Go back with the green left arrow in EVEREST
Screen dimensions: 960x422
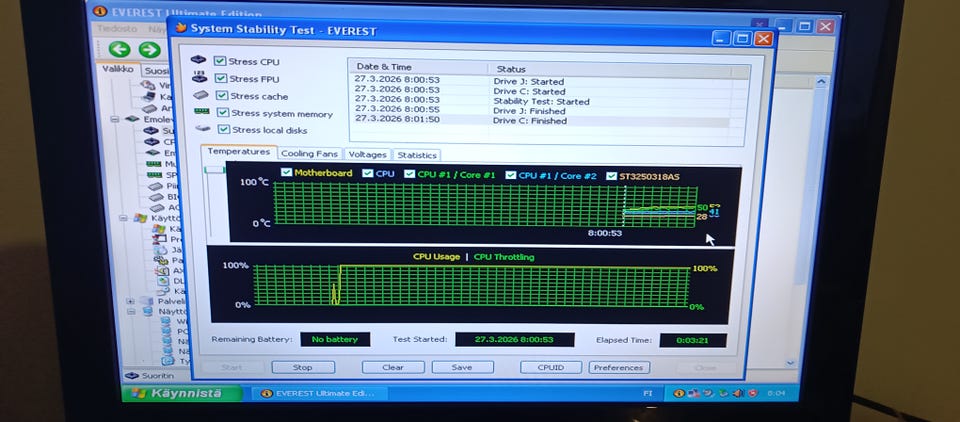(119, 50)
